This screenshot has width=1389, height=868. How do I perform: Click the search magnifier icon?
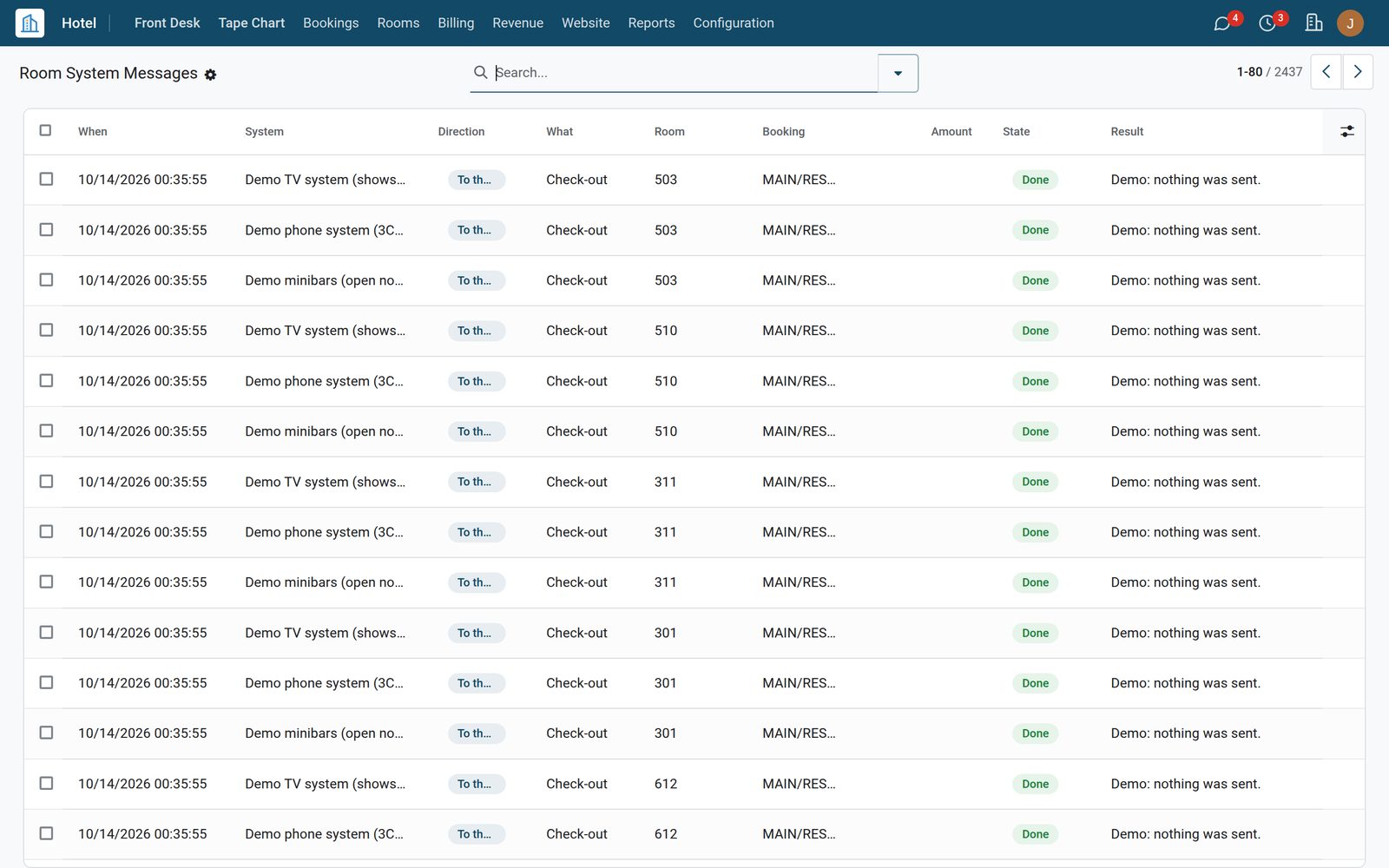[x=480, y=72]
